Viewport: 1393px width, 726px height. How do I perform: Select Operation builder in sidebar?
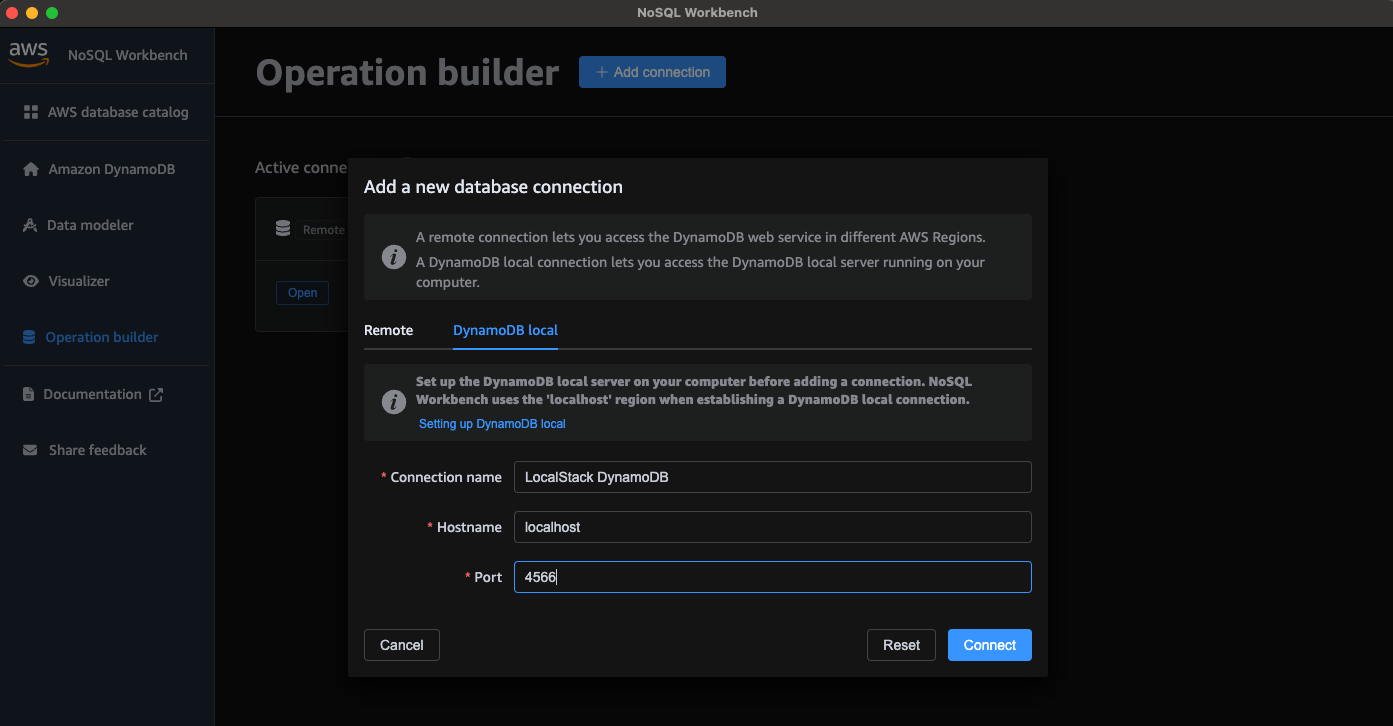[102, 337]
